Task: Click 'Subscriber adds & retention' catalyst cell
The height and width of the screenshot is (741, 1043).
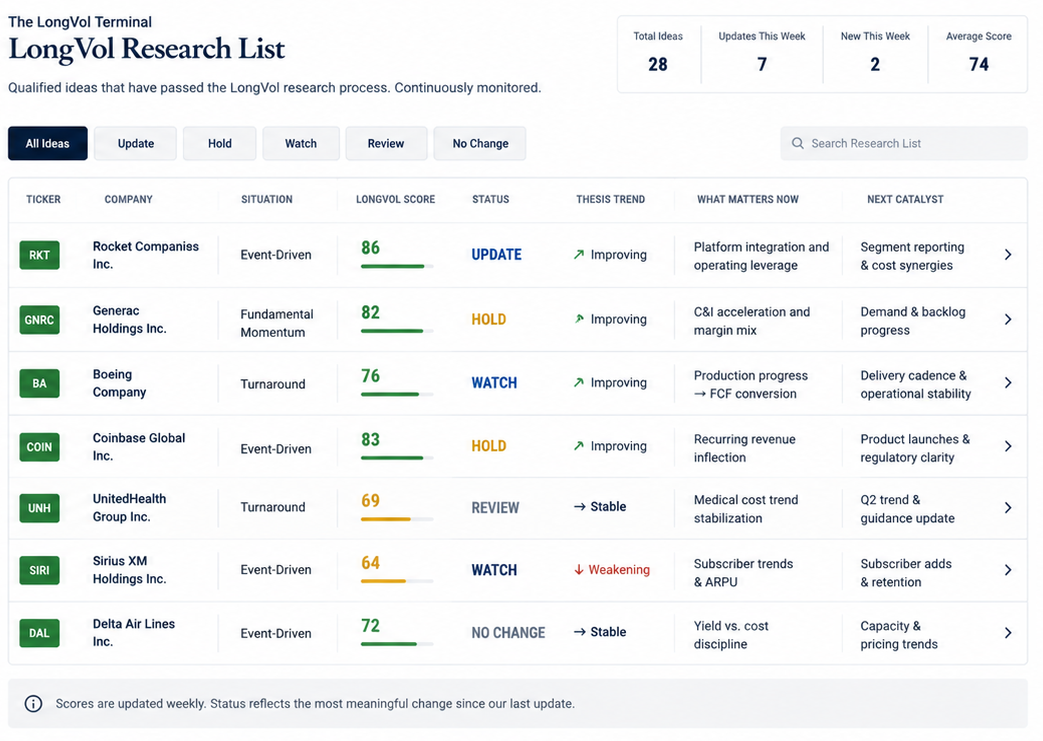Action: pyautogui.click(x=906, y=573)
